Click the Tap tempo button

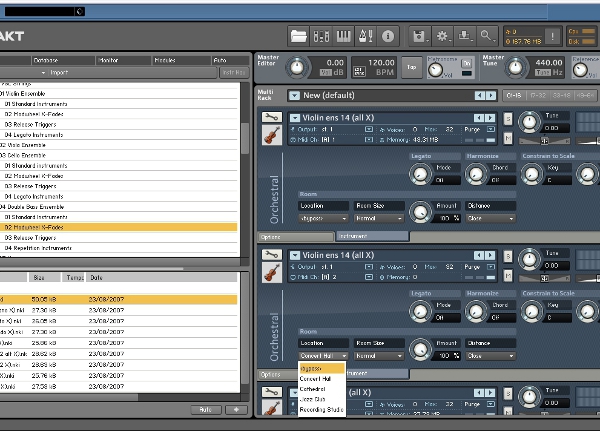tap(411, 67)
